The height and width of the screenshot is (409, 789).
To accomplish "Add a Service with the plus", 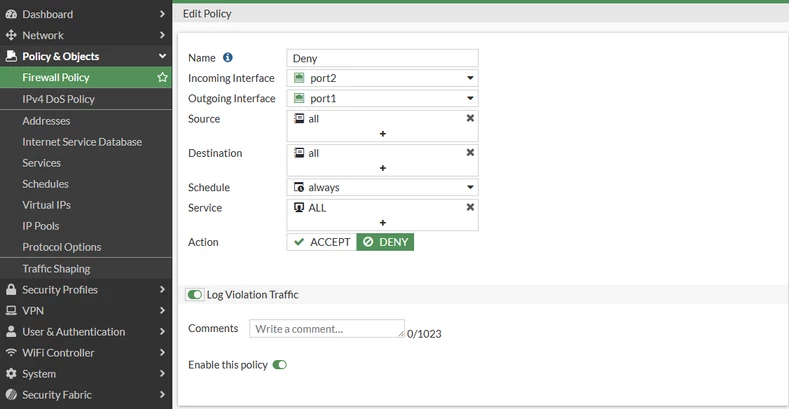I will [382, 223].
